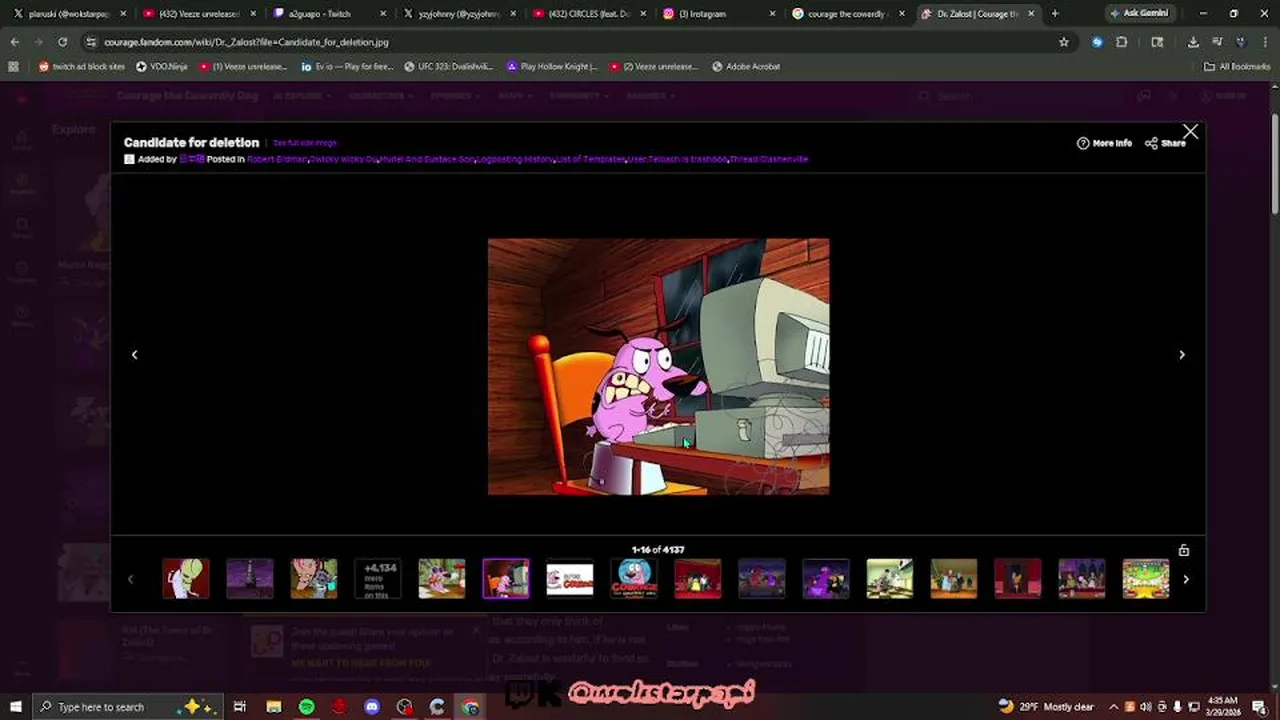Select the first carousel thumbnail with the red background
Screen dimensions: 1280x720
[x=186, y=579]
